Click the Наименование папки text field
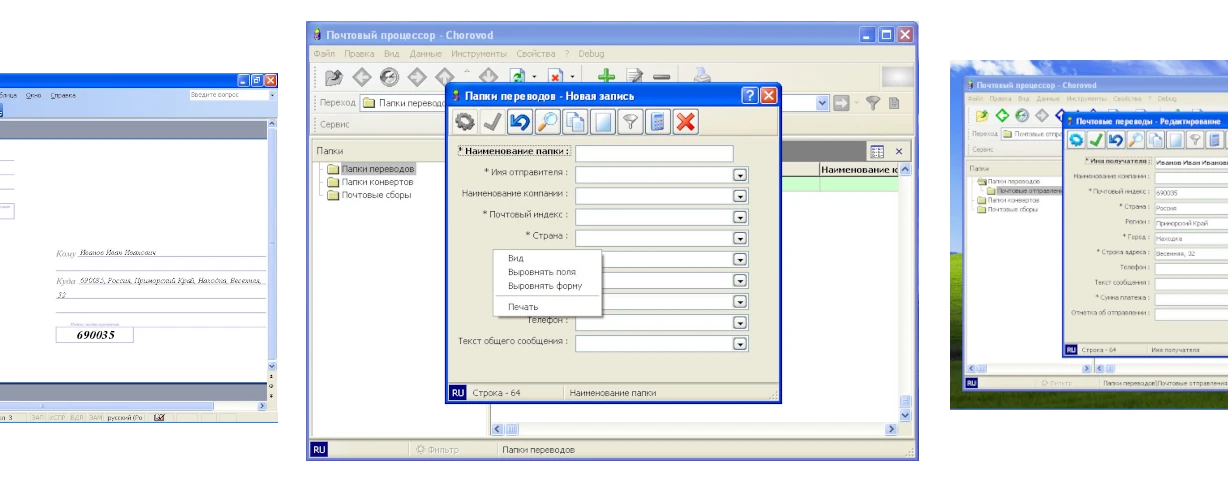Screen dimensions: 1228x487 click(654, 153)
